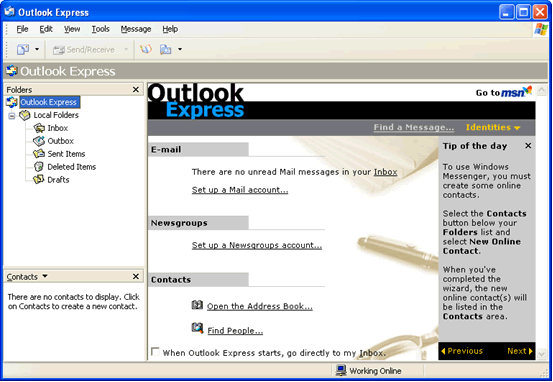Open the Tools menu
This screenshot has height=382, width=553.
101,29
